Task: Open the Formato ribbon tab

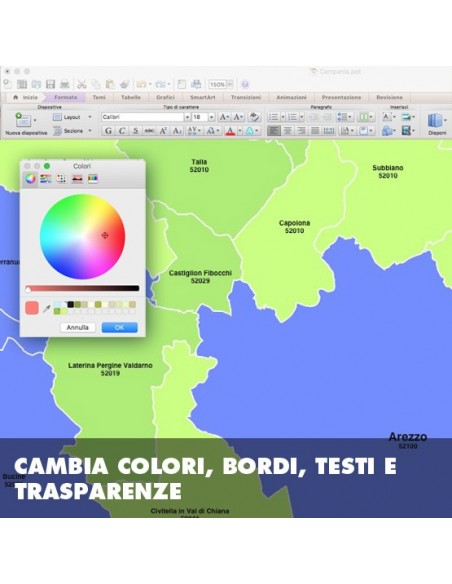Action: click(66, 97)
